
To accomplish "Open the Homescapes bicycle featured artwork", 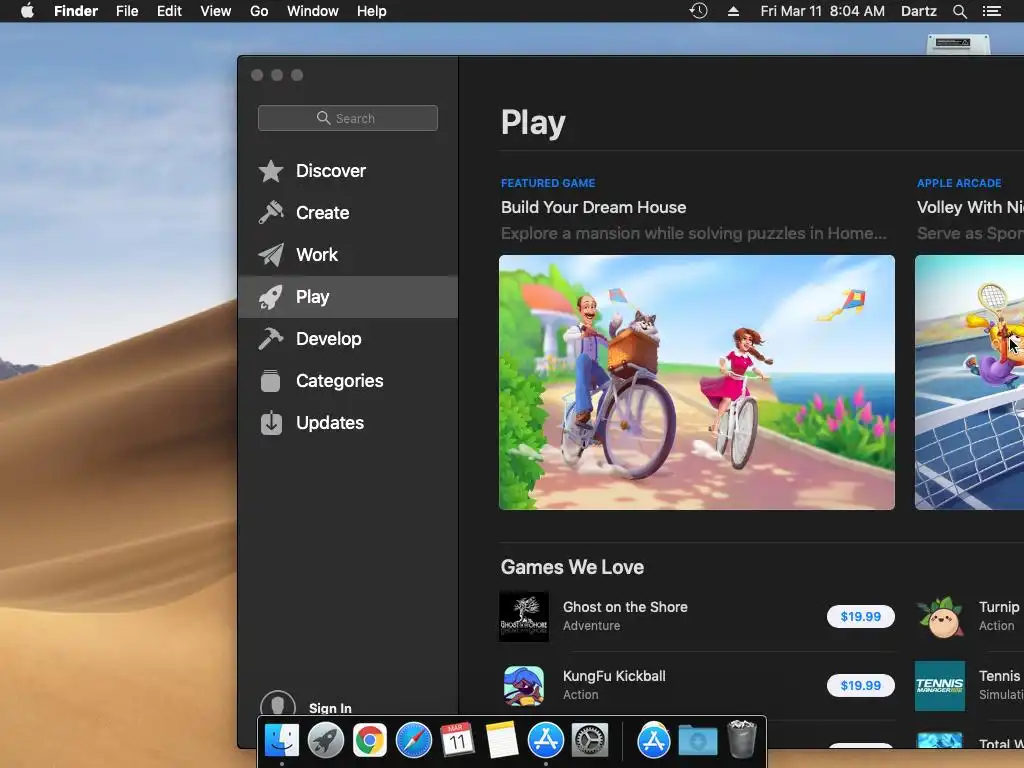I will point(697,383).
